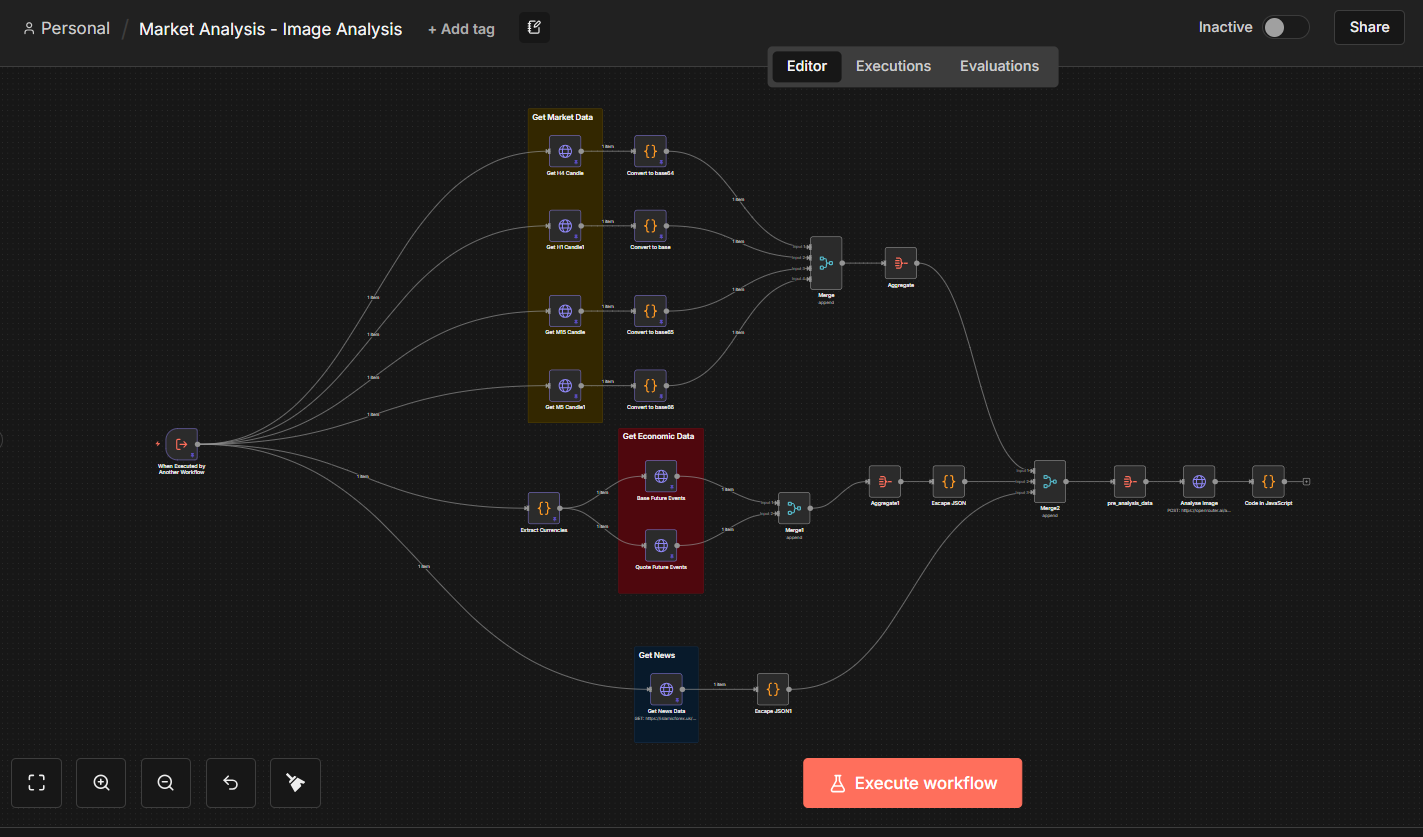1423x837 pixels.
Task: Open the Get News Data node
Action: (666, 689)
